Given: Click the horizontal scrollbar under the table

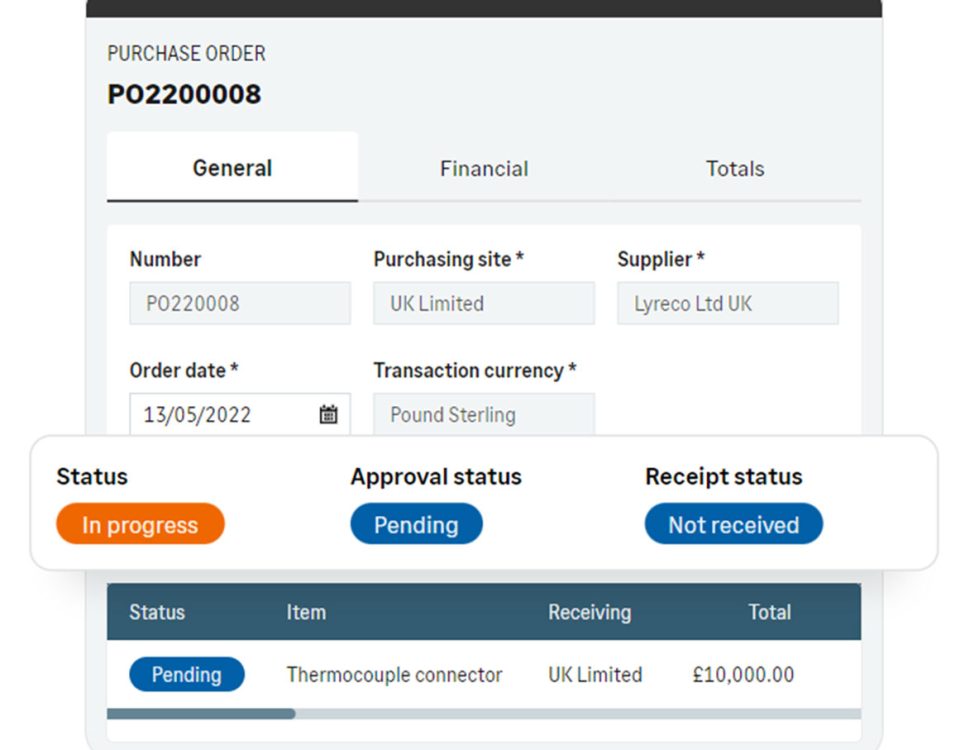Looking at the screenshot, I should click(x=484, y=714).
